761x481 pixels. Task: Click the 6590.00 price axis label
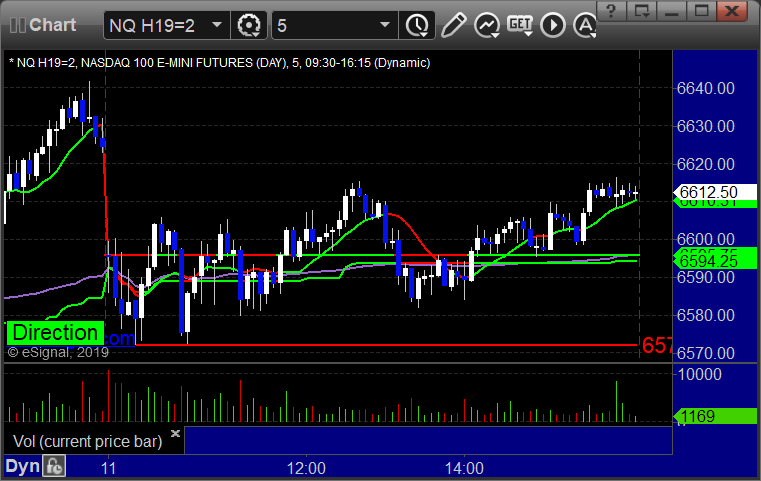[706, 277]
